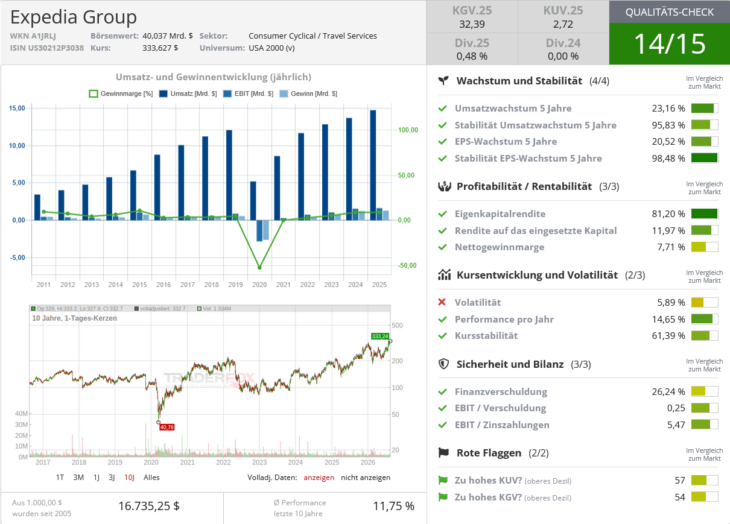This screenshot has width=730, height=524.
Task: Click the QUALITÄTS-CHECK 14/15 score box
Action: 669,33
